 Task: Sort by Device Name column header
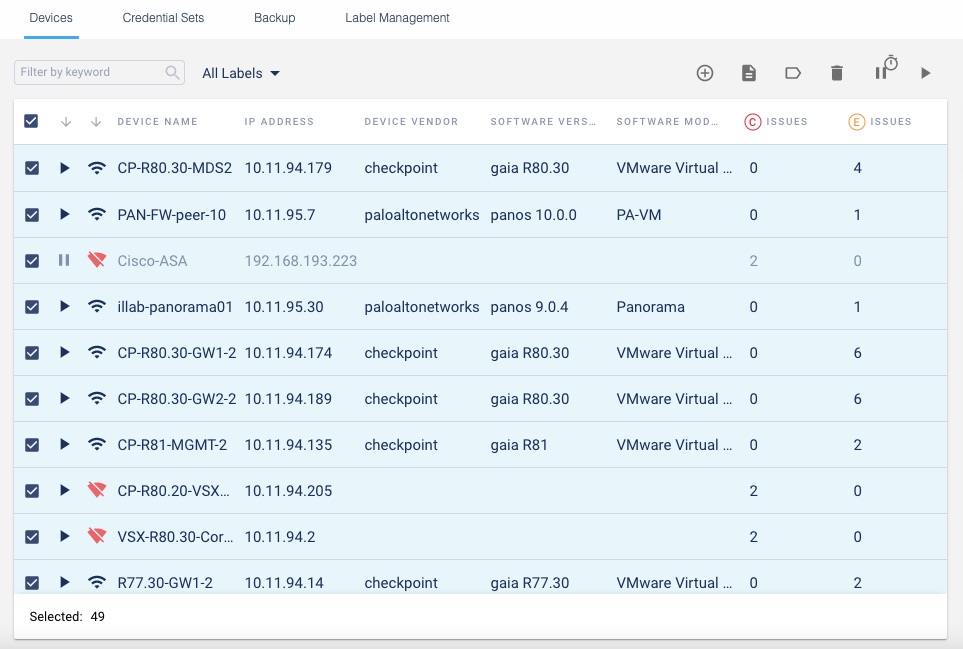pyautogui.click(x=157, y=122)
